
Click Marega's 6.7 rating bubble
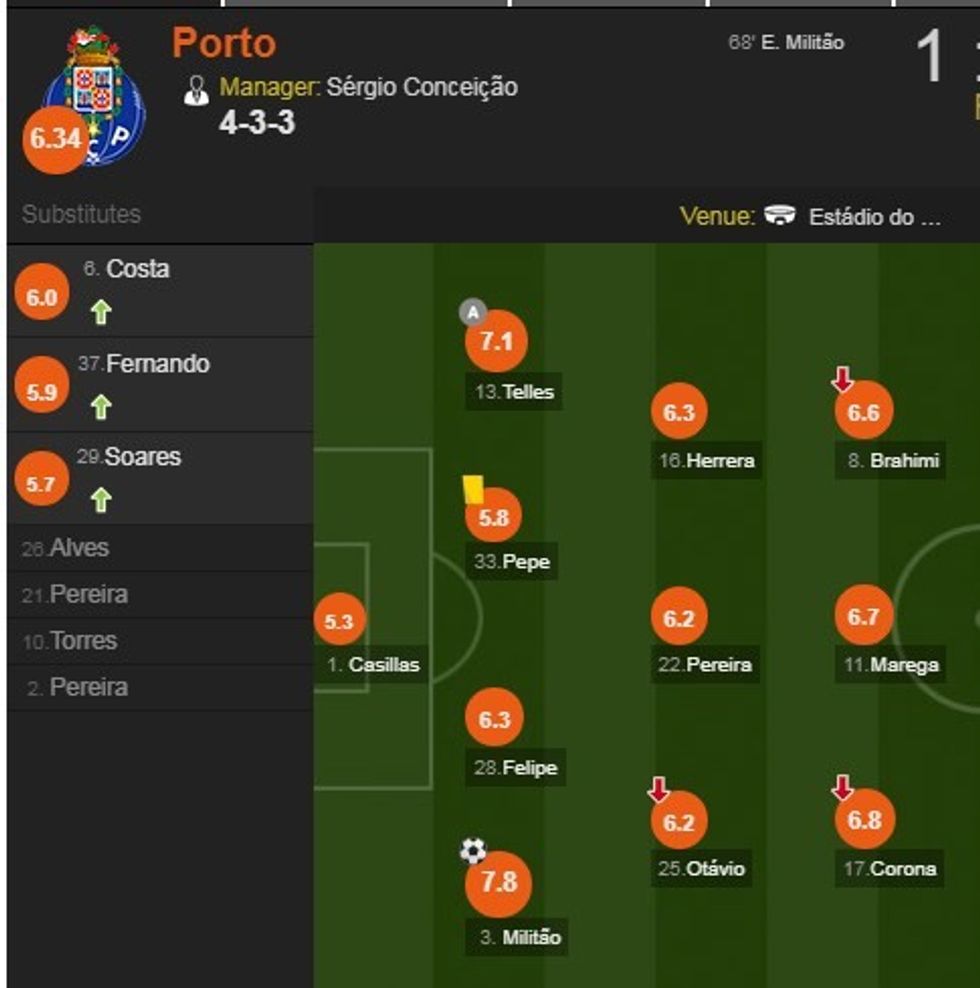point(863,617)
